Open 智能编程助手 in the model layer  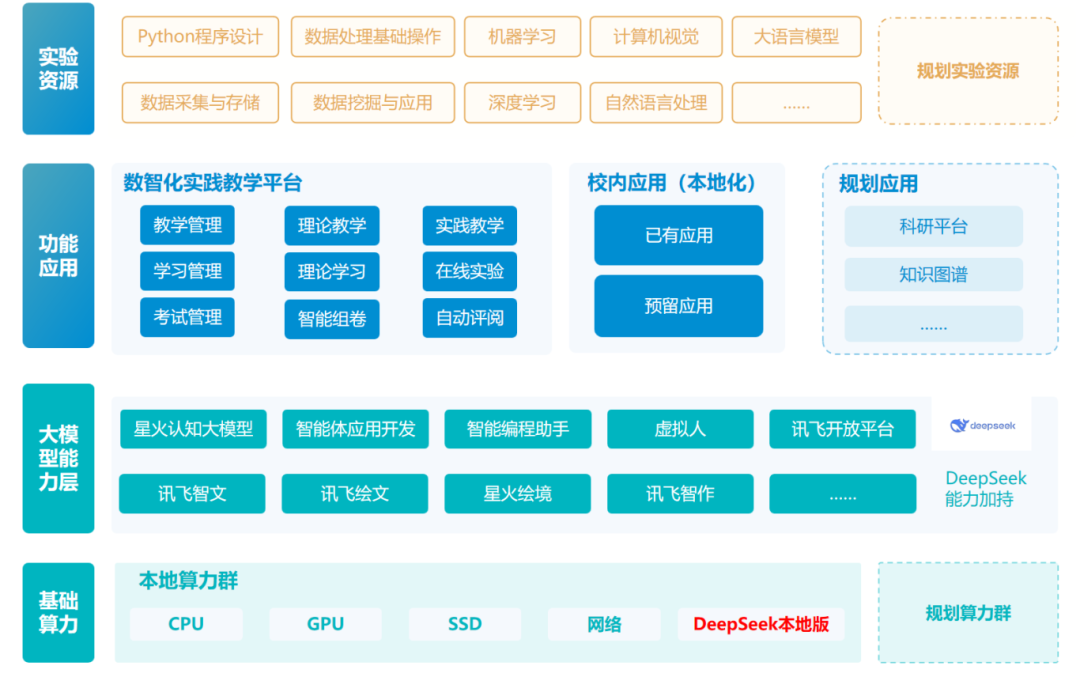pyautogui.click(x=518, y=428)
